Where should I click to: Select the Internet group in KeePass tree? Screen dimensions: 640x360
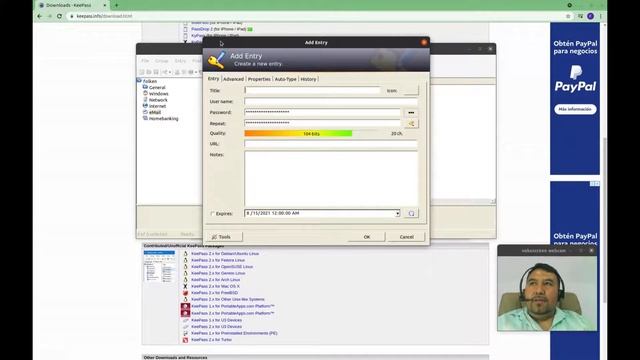(x=157, y=106)
